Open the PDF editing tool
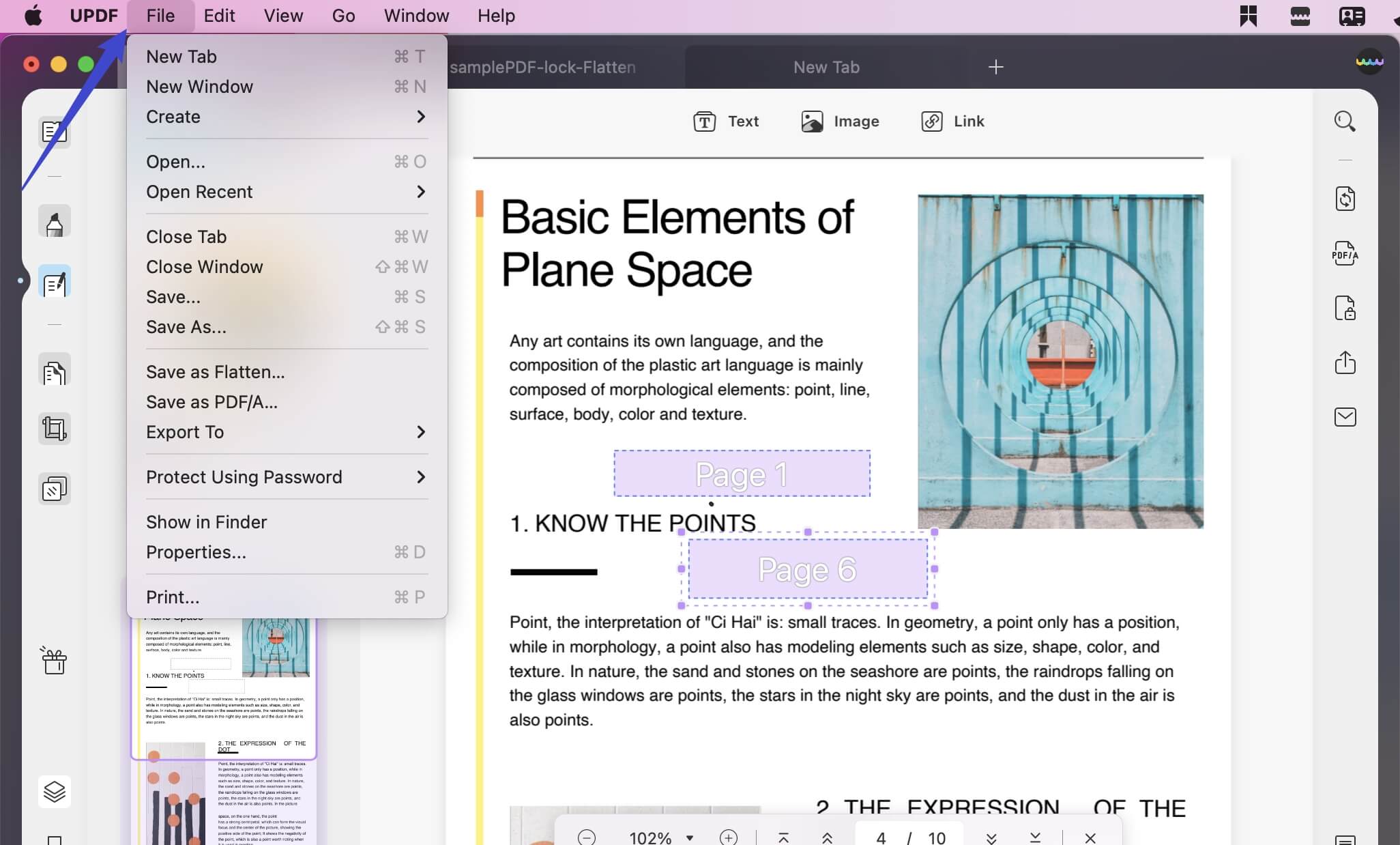This screenshot has width=1400, height=845. pos(54,281)
